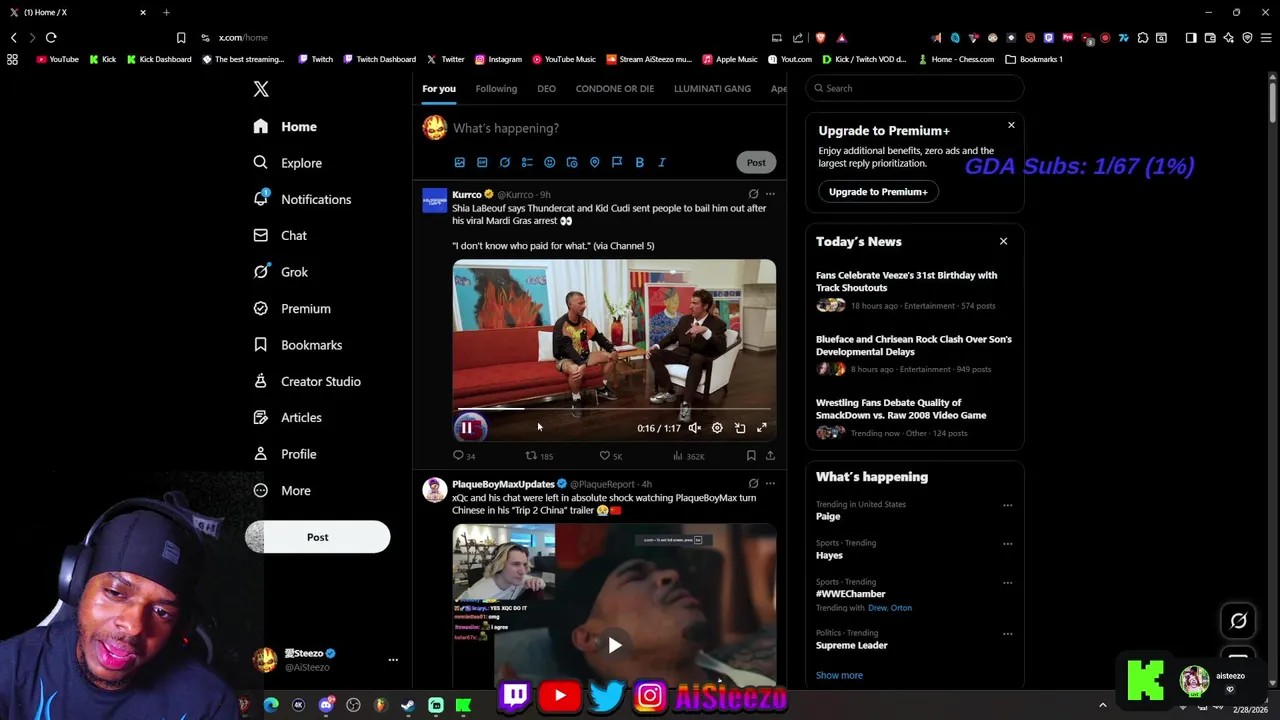Toggle picture-in-picture on Kurrco video
This screenshot has height=720, width=1280.
[x=740, y=428]
